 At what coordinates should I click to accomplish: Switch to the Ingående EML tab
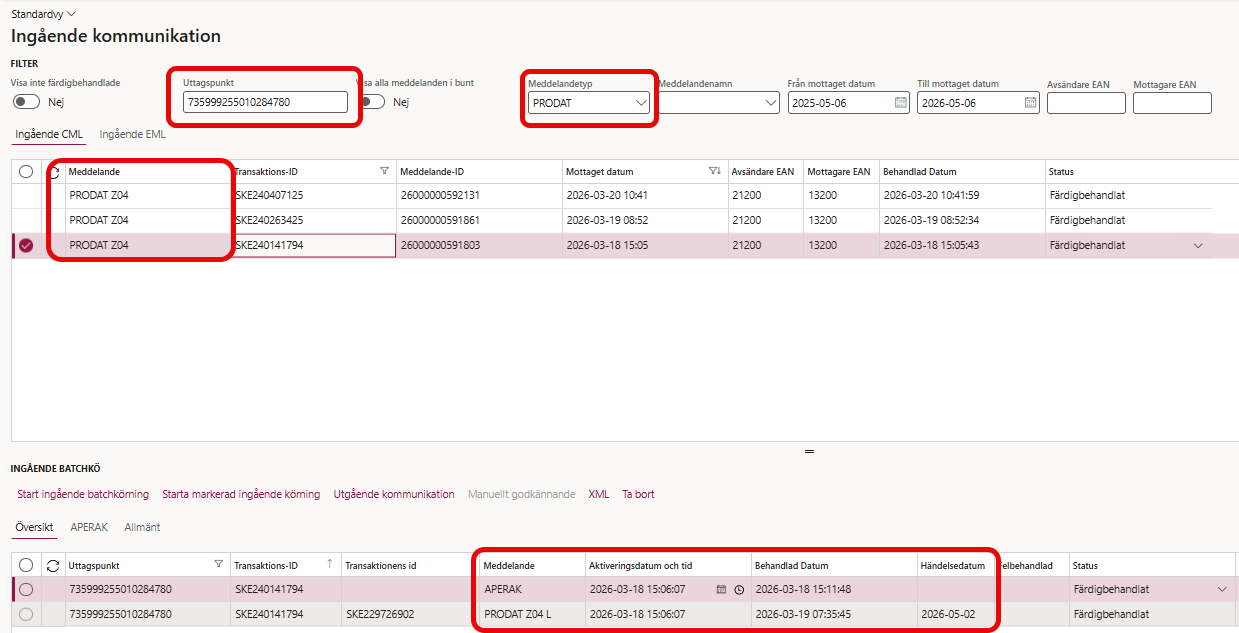click(133, 134)
